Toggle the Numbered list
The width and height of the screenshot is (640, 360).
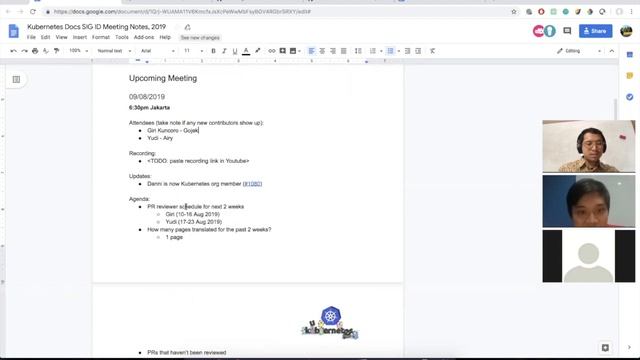click(373, 51)
